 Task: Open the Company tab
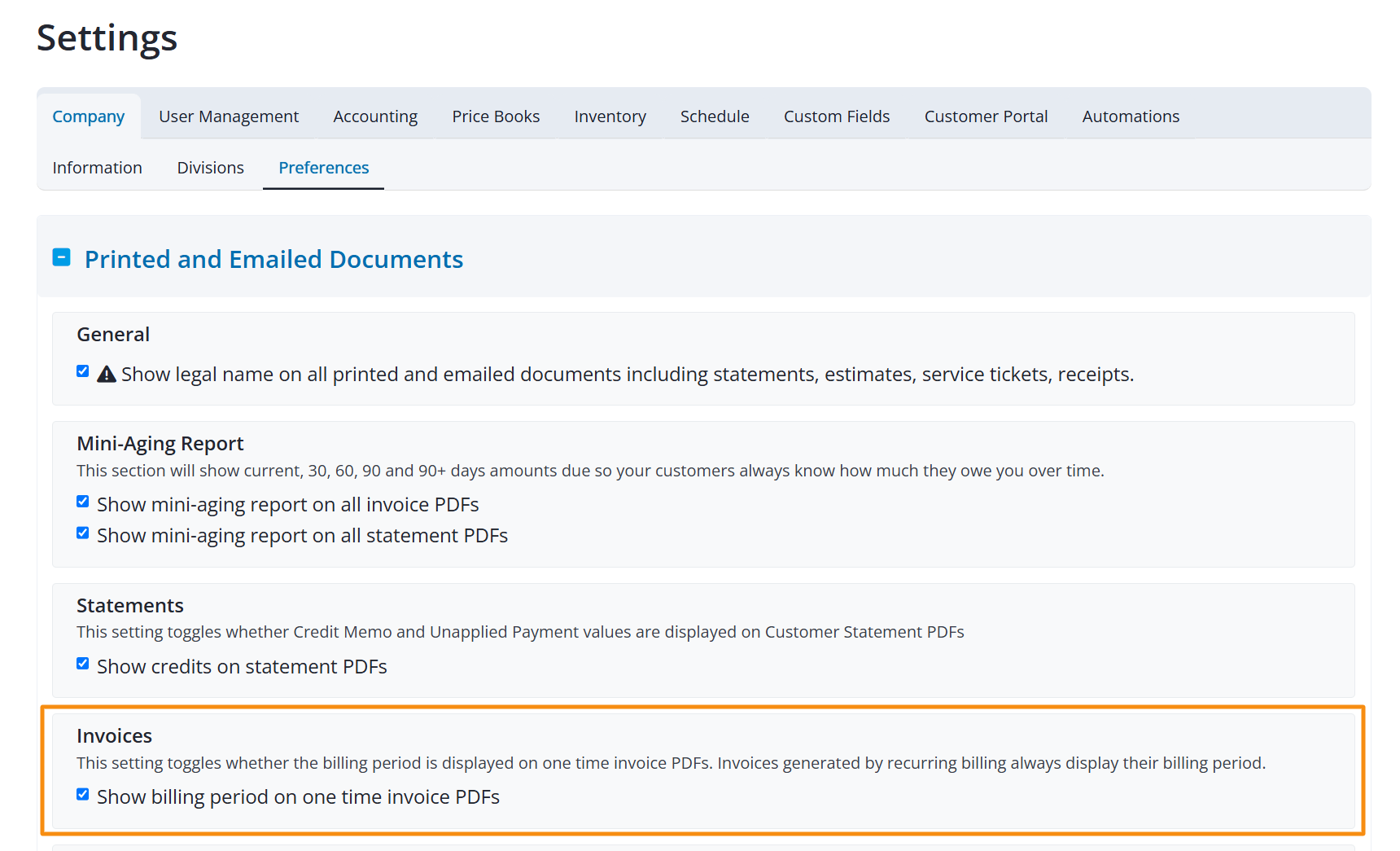[x=89, y=116]
